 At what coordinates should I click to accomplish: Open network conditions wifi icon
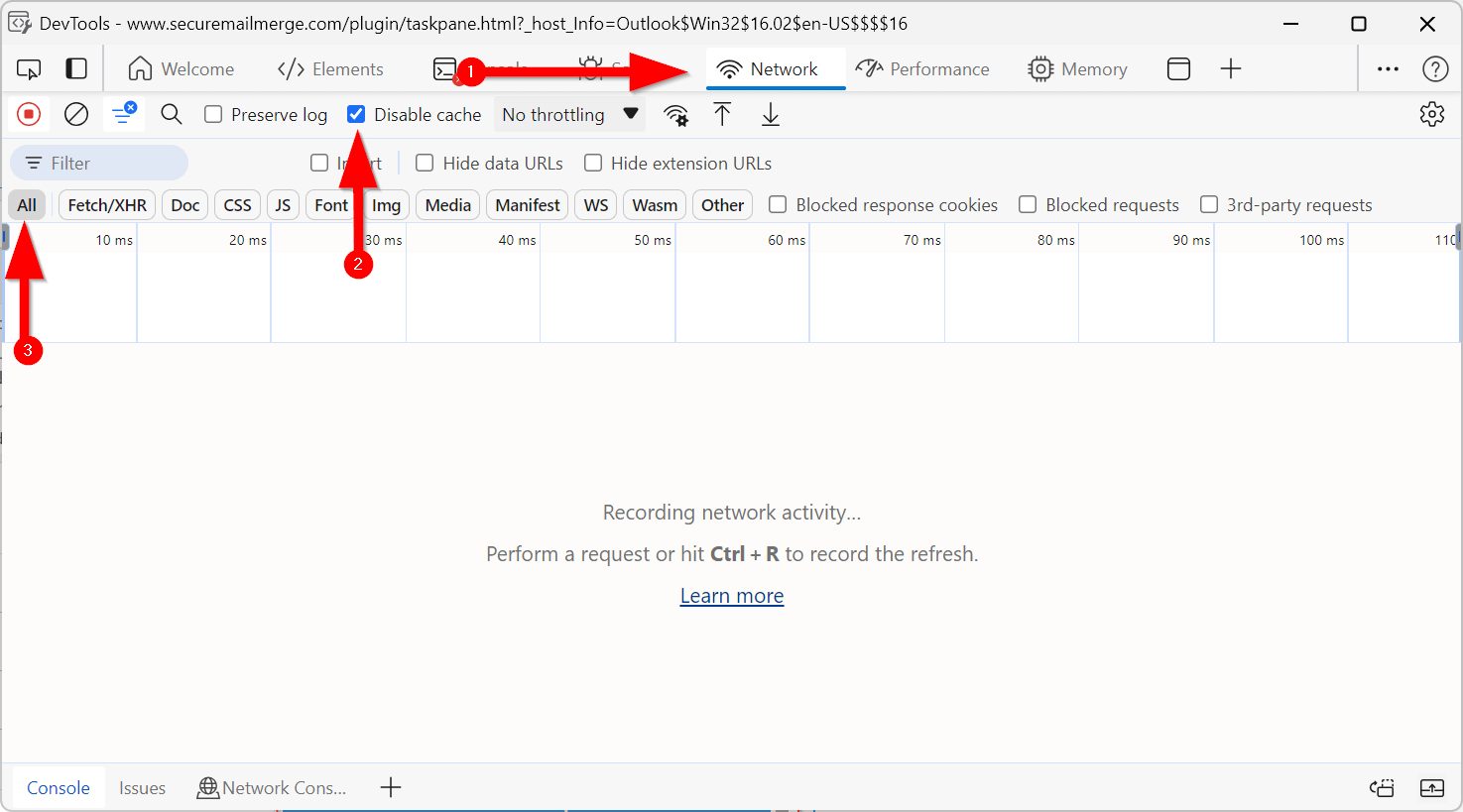click(x=676, y=115)
